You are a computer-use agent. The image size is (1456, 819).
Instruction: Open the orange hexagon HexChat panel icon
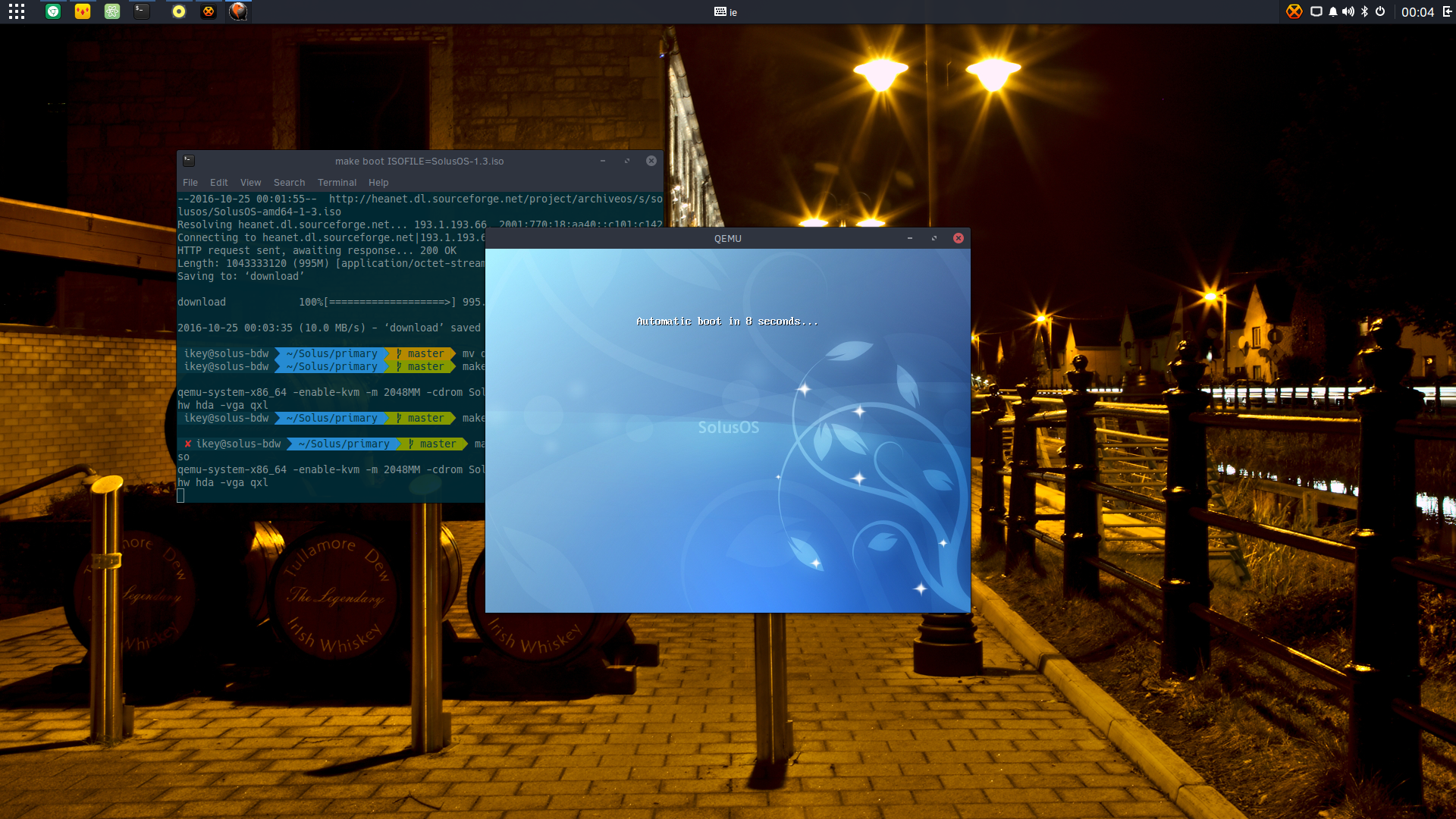pos(209,11)
